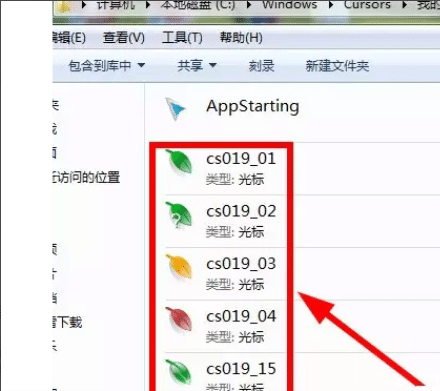
Task: Open the 帮助(H) menu
Action: pos(241,37)
